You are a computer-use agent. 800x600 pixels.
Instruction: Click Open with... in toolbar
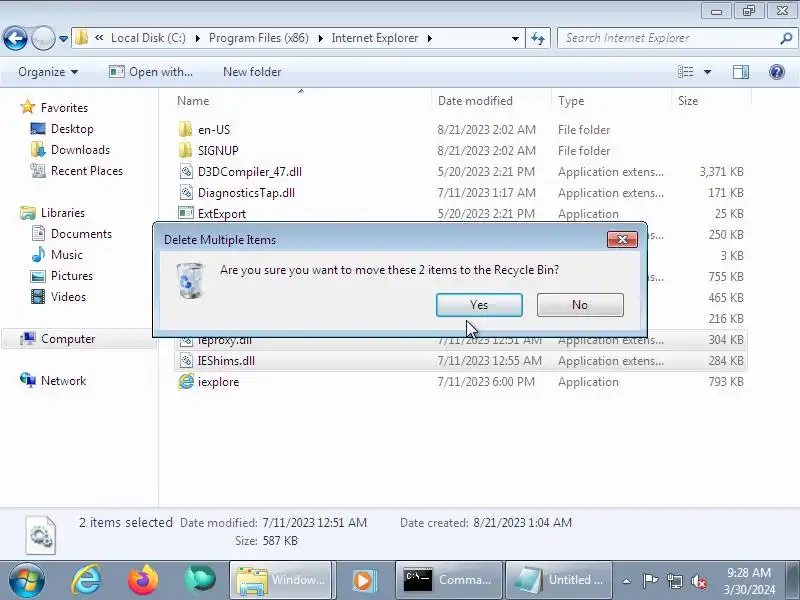151,72
